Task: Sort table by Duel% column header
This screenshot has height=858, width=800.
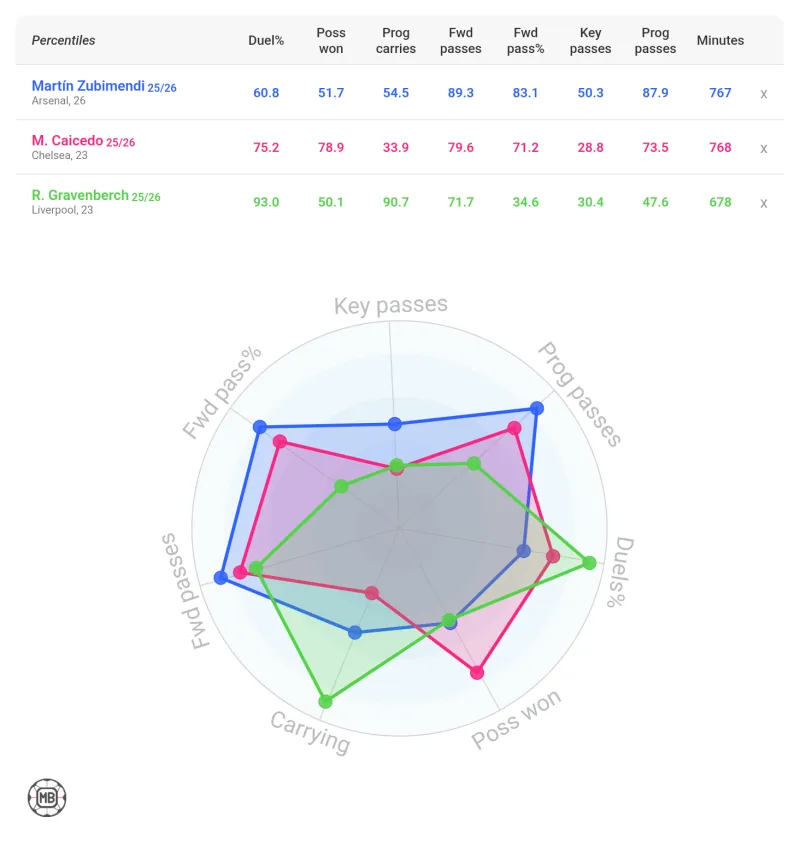Action: 266,41
